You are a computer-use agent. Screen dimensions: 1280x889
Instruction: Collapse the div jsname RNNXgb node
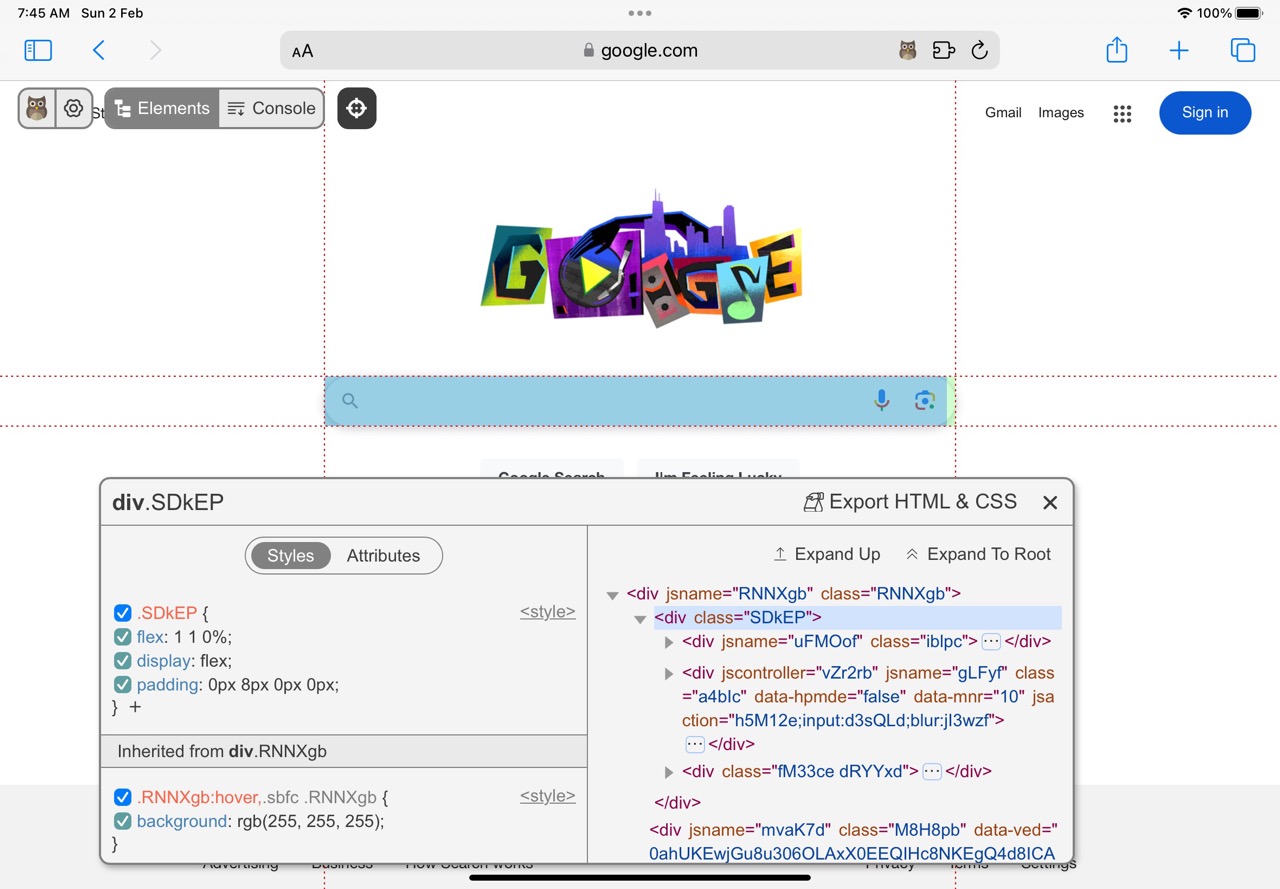612,595
